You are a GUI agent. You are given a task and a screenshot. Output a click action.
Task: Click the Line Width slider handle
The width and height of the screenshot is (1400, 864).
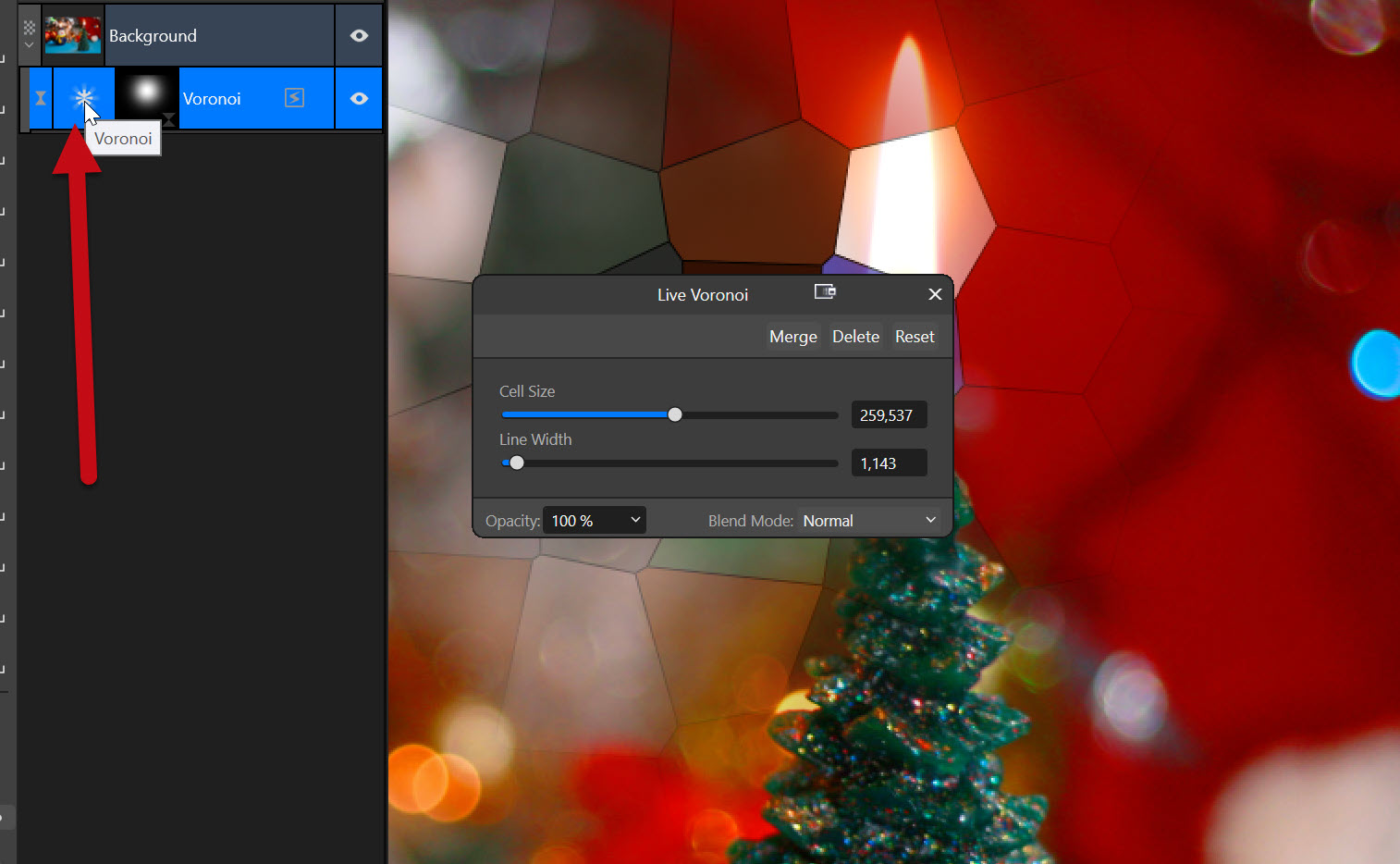tap(517, 463)
